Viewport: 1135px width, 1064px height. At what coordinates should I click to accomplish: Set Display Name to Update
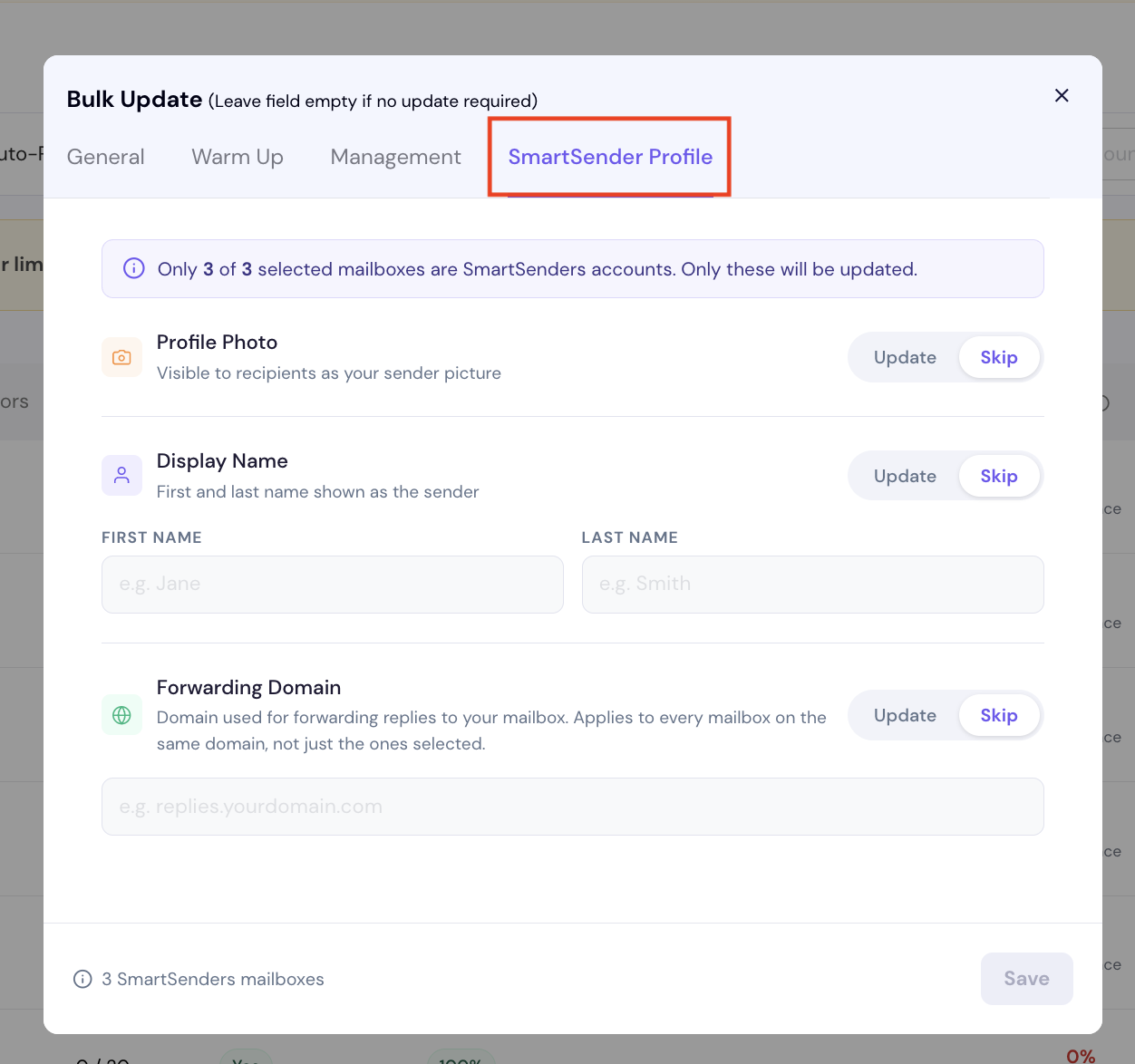click(x=905, y=476)
